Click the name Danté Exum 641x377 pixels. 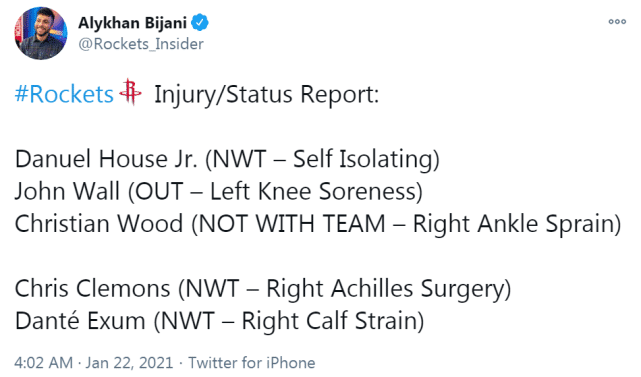80,320
